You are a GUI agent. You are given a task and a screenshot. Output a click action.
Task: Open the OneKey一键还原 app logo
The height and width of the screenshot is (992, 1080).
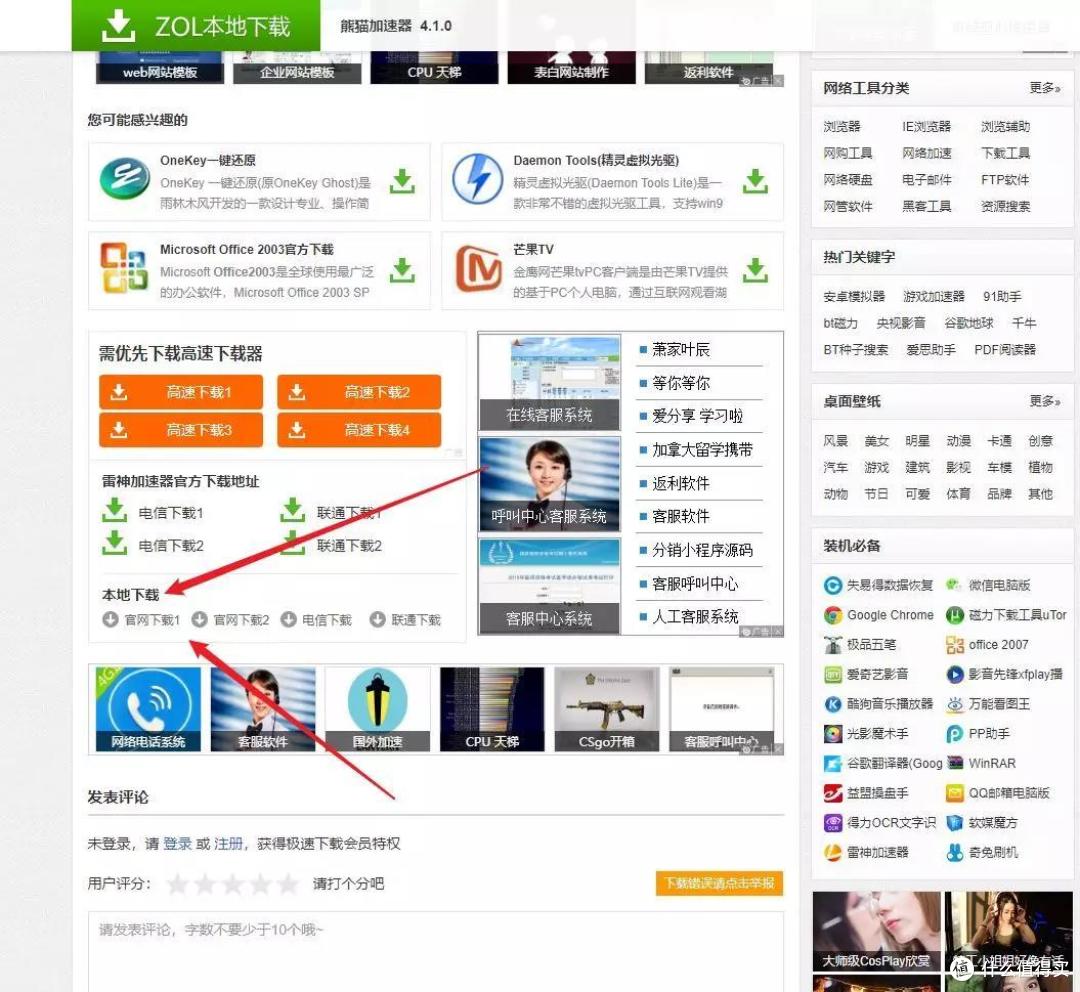[x=125, y=178]
